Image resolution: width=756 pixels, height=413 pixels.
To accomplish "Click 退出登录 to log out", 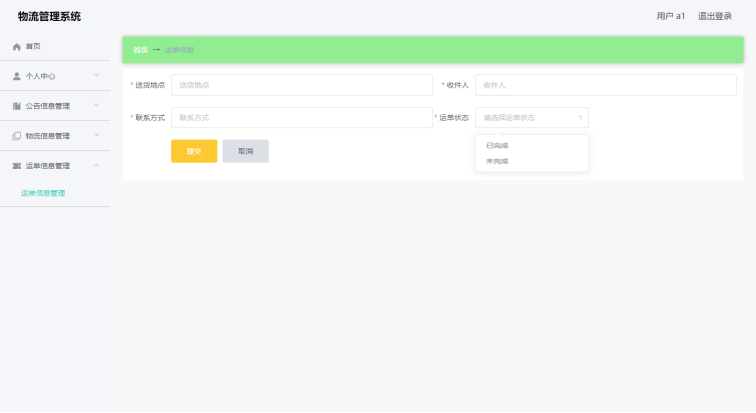I will click(715, 16).
